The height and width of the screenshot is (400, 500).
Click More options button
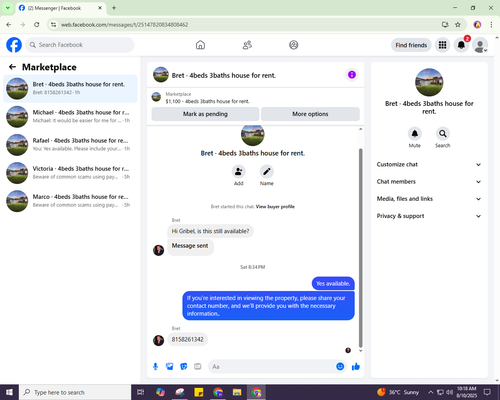tap(310, 114)
